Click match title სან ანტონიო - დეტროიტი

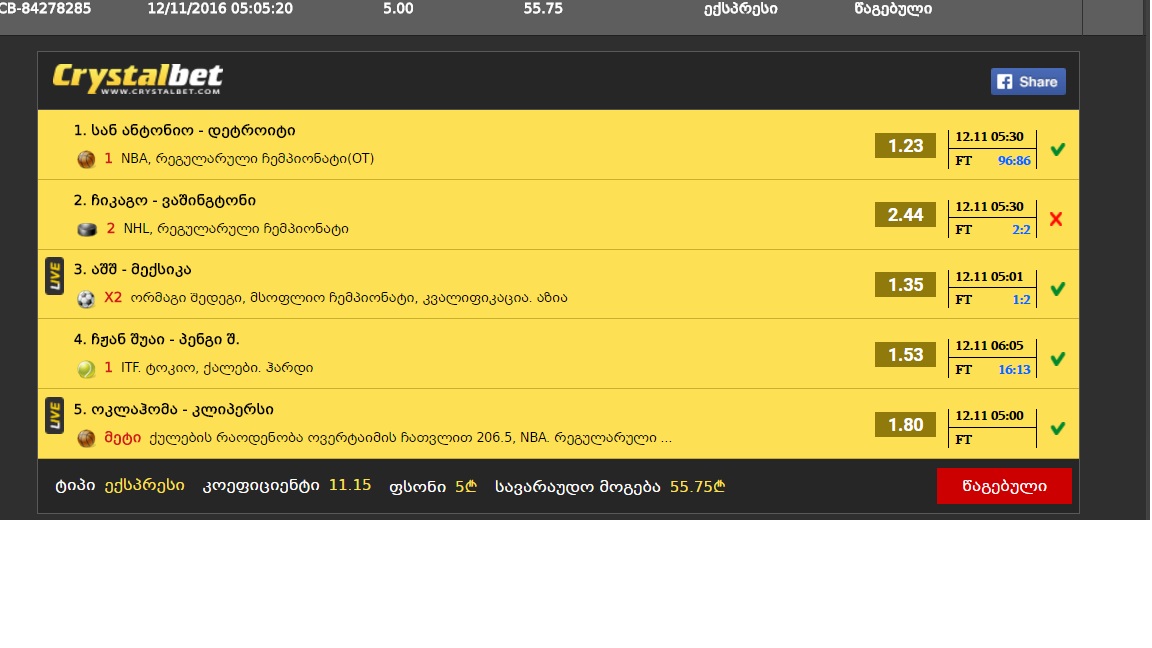click(x=184, y=131)
